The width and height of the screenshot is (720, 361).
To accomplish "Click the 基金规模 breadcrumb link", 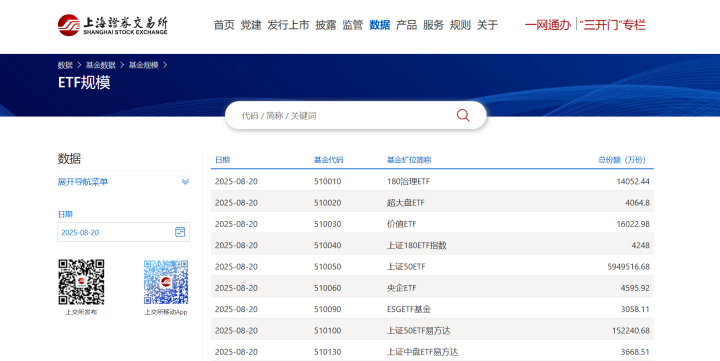I will click(x=143, y=65).
